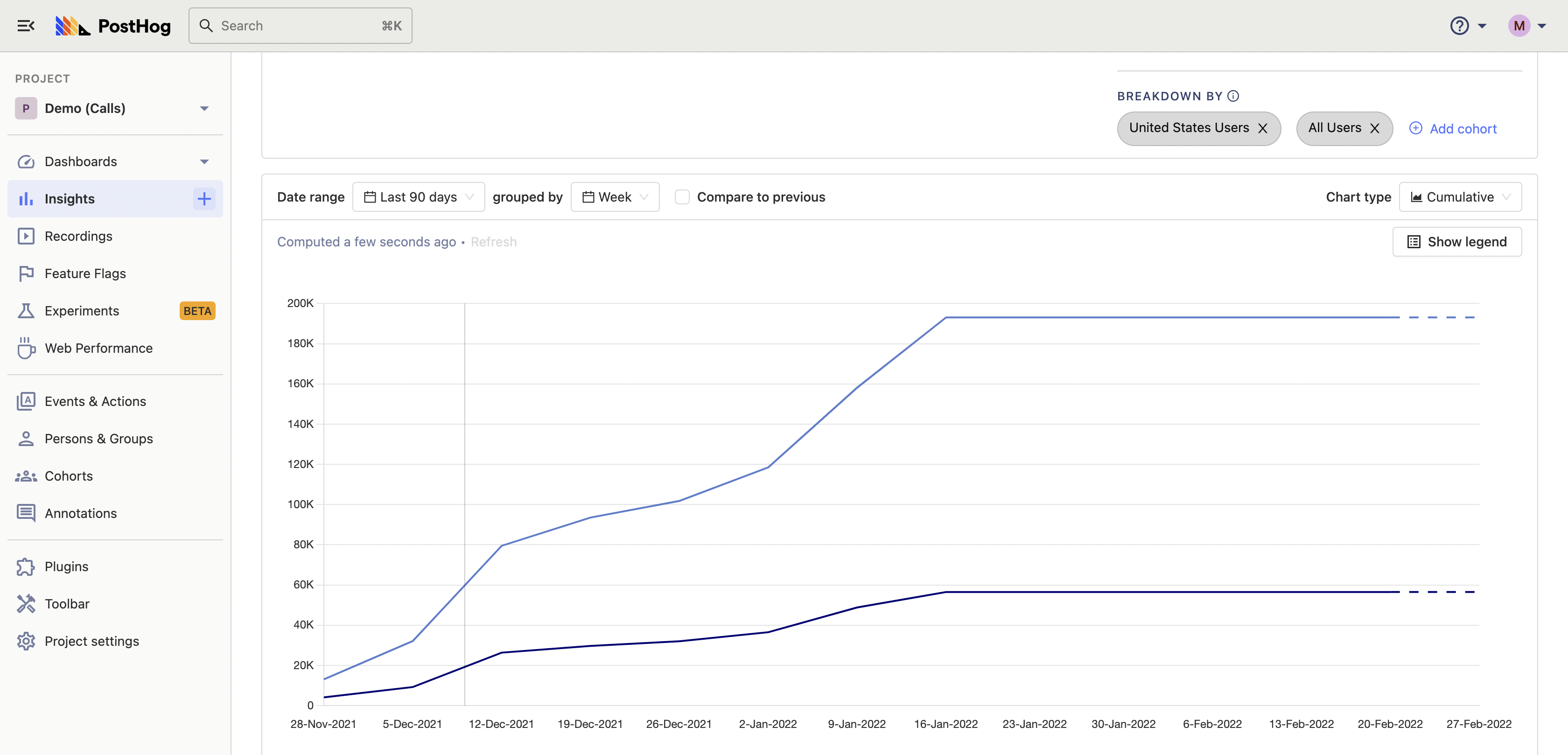The height and width of the screenshot is (755, 1568).
Task: Select the Experiments beaker icon
Action: [x=26, y=310]
